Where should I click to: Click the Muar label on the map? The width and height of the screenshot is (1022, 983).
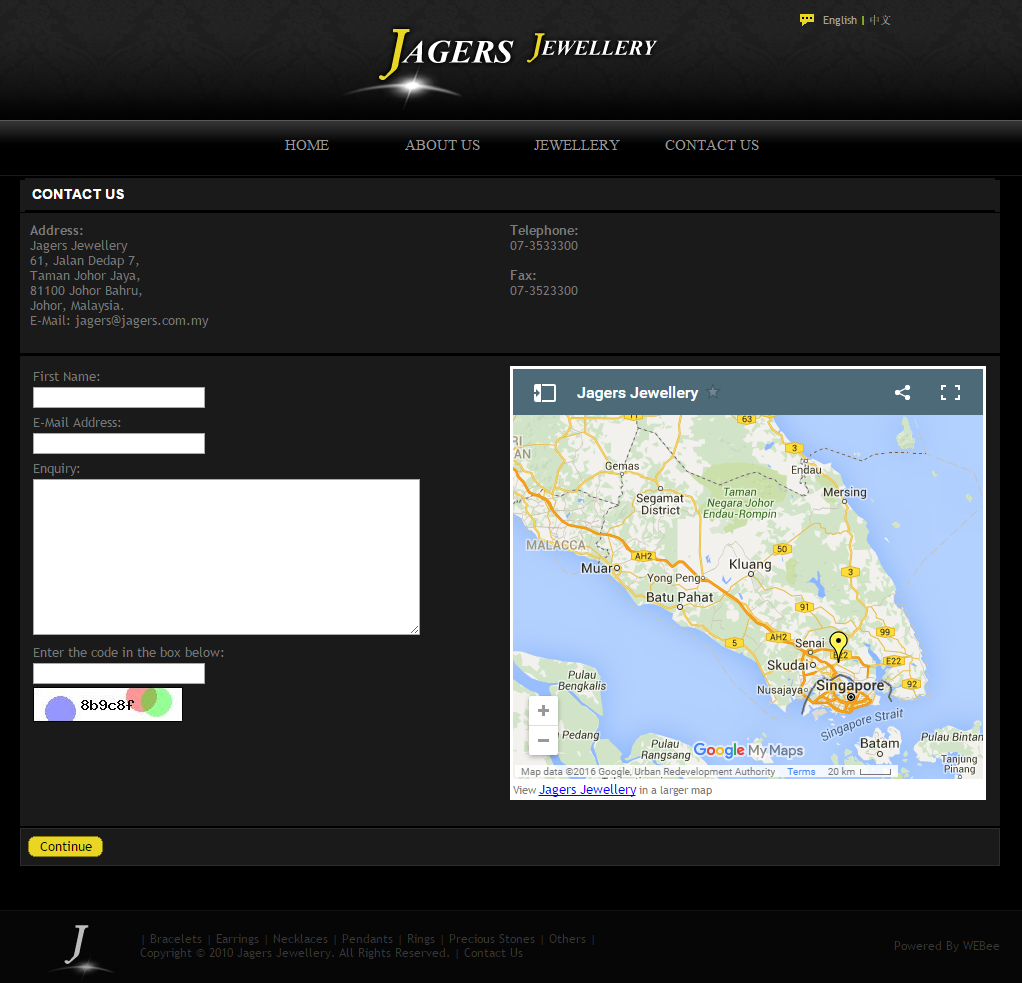click(x=596, y=568)
